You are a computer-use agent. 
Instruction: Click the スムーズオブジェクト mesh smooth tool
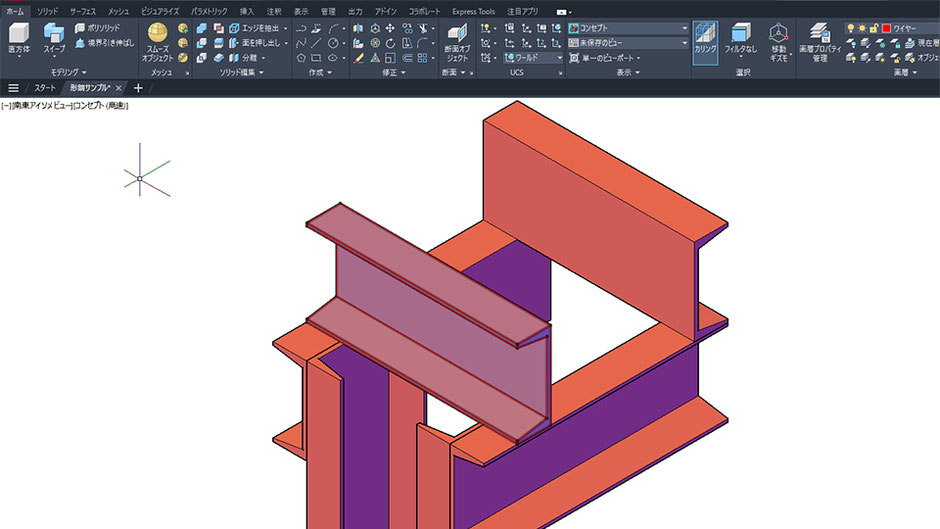click(158, 43)
